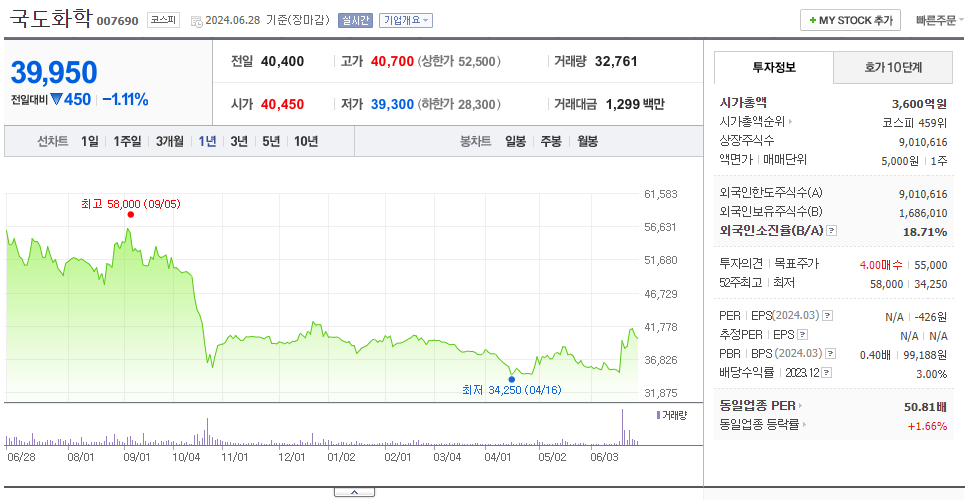The width and height of the screenshot is (968, 500).
Task: Click the 전일 value 40,400
Action: [282, 62]
